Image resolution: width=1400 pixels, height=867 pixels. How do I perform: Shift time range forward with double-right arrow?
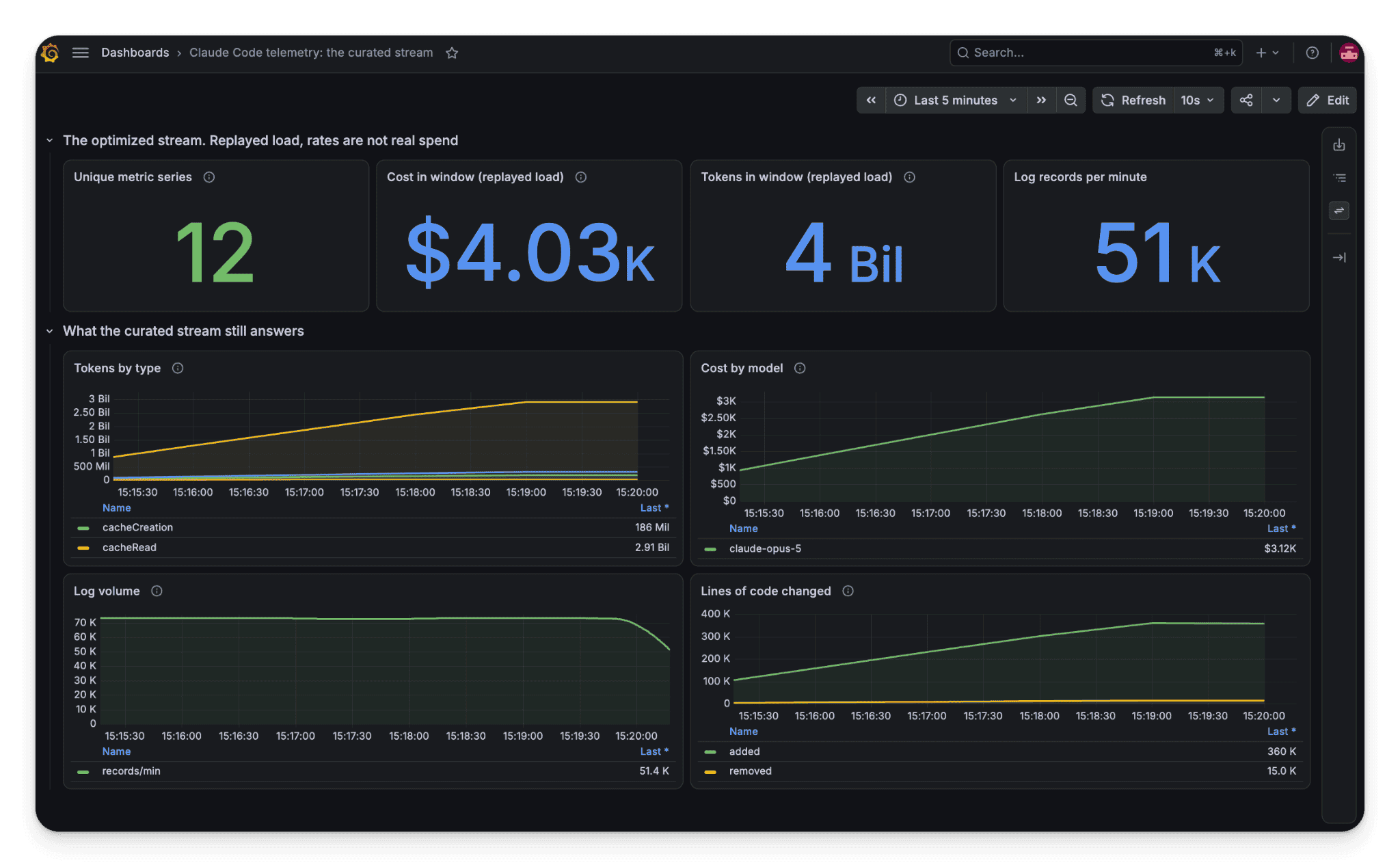[x=1041, y=101]
